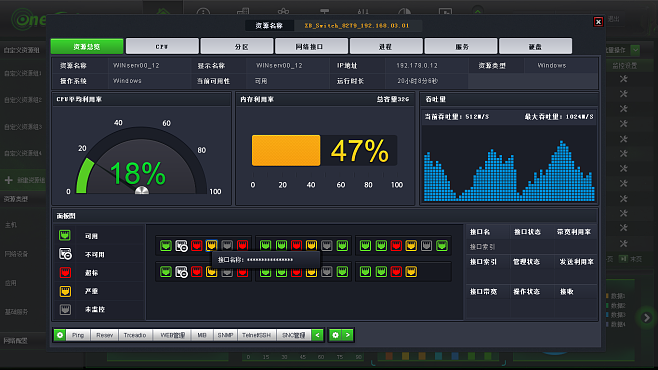
Task: Click toolbar button left of WEB管理
Action: pos(135,335)
